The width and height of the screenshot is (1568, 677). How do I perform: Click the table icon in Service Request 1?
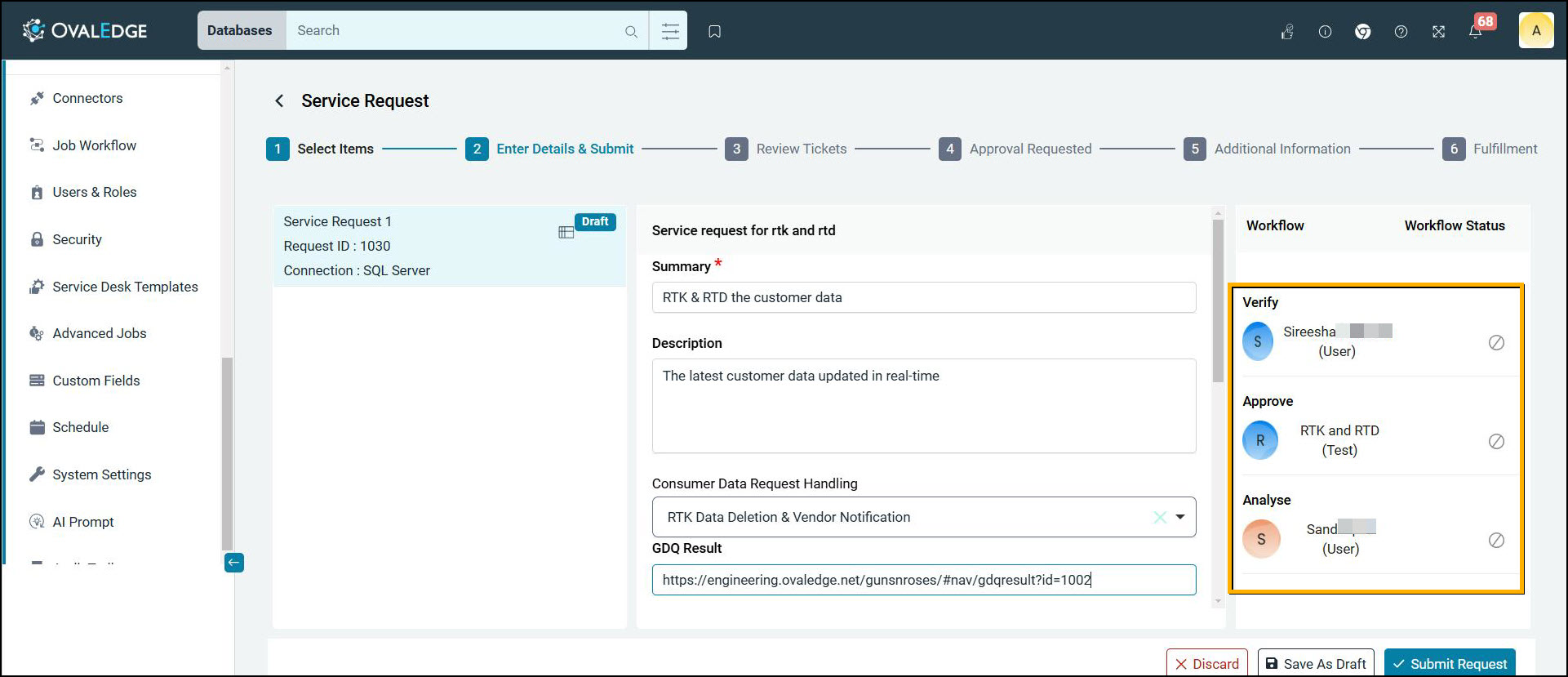(x=566, y=233)
